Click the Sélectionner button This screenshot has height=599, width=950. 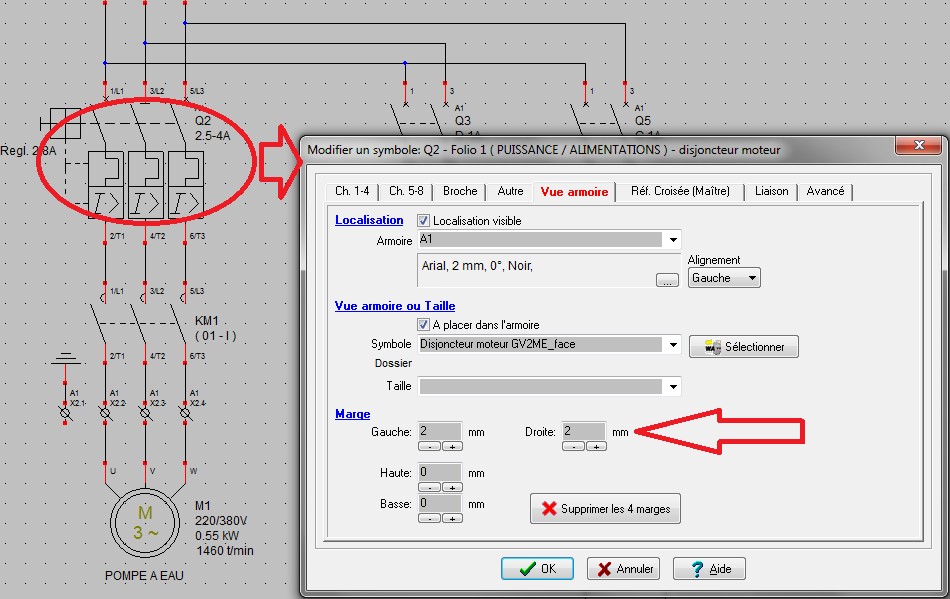(743, 347)
